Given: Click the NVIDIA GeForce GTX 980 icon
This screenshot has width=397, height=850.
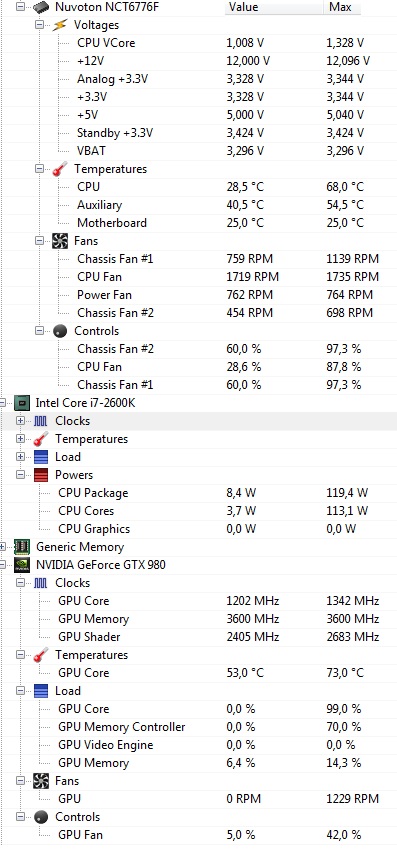Looking at the screenshot, I should click(22, 565).
